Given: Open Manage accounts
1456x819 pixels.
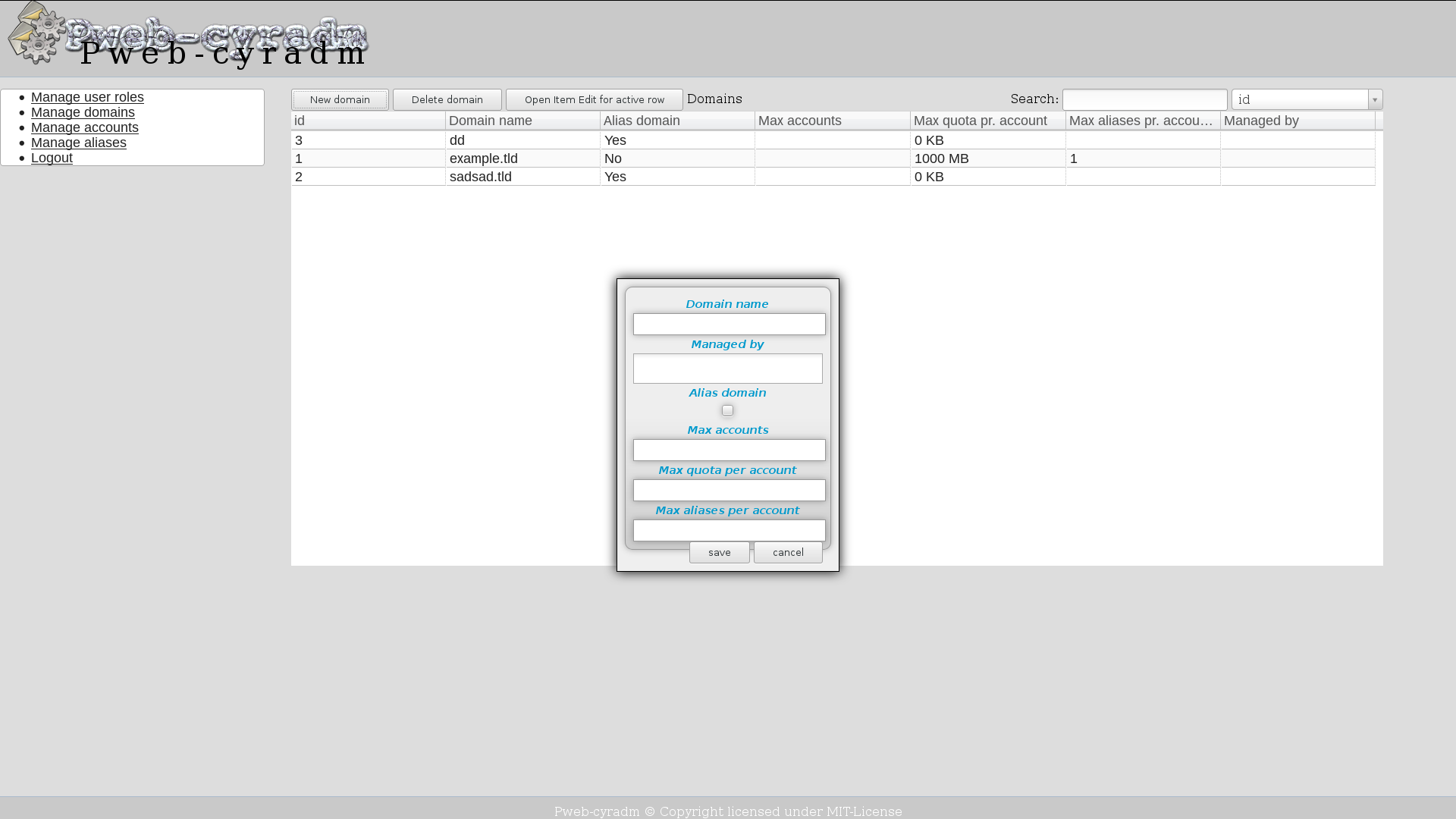Looking at the screenshot, I should [x=84, y=127].
